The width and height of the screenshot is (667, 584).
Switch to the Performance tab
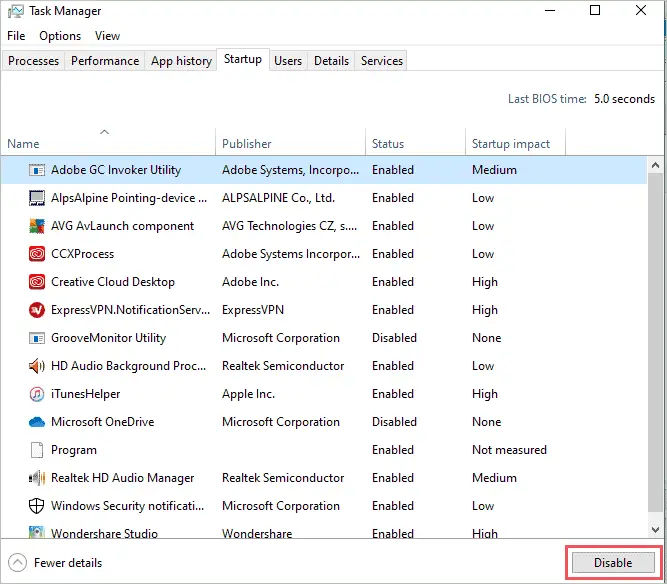coord(105,61)
